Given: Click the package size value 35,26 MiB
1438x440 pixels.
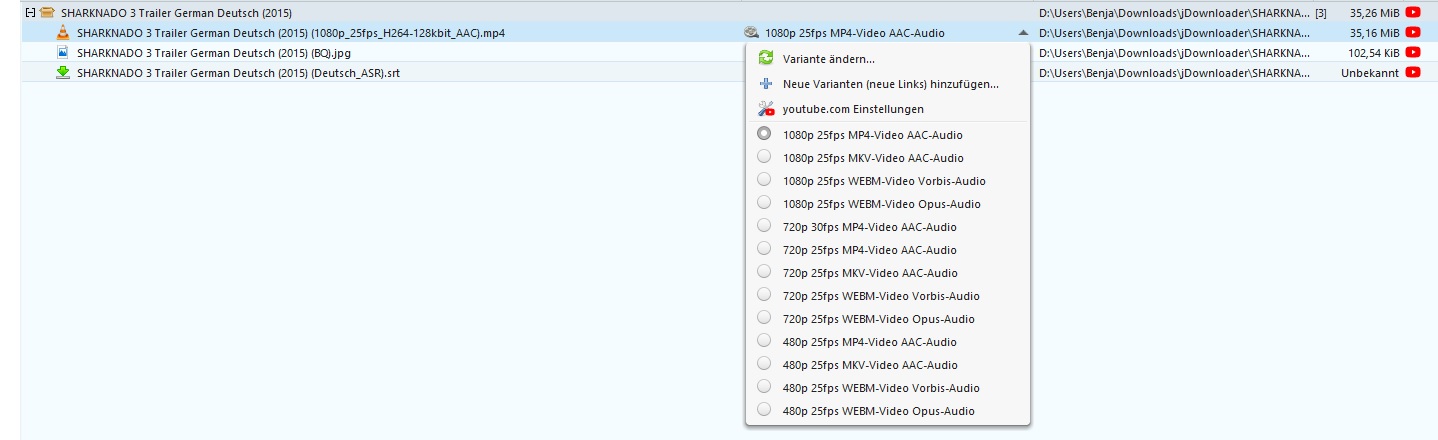Looking at the screenshot, I should [x=1375, y=13].
